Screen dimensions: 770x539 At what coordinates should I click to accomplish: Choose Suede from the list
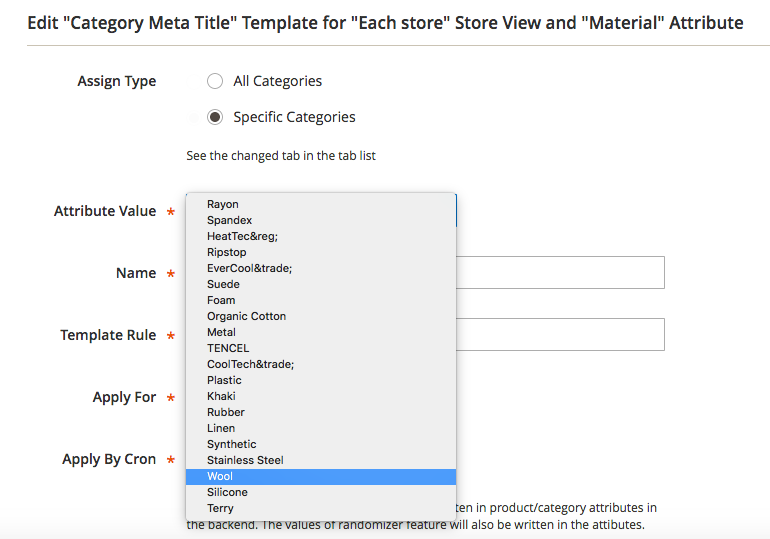pyautogui.click(x=223, y=284)
